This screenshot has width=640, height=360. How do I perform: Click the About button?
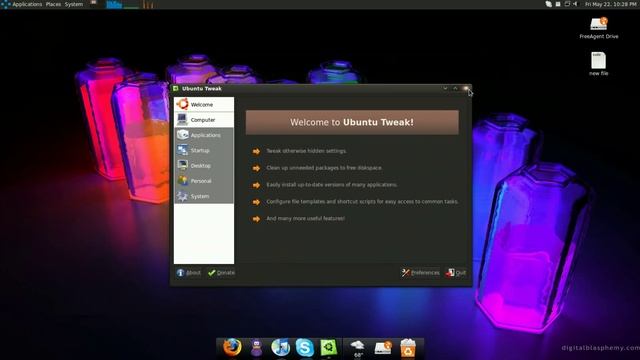click(x=189, y=273)
